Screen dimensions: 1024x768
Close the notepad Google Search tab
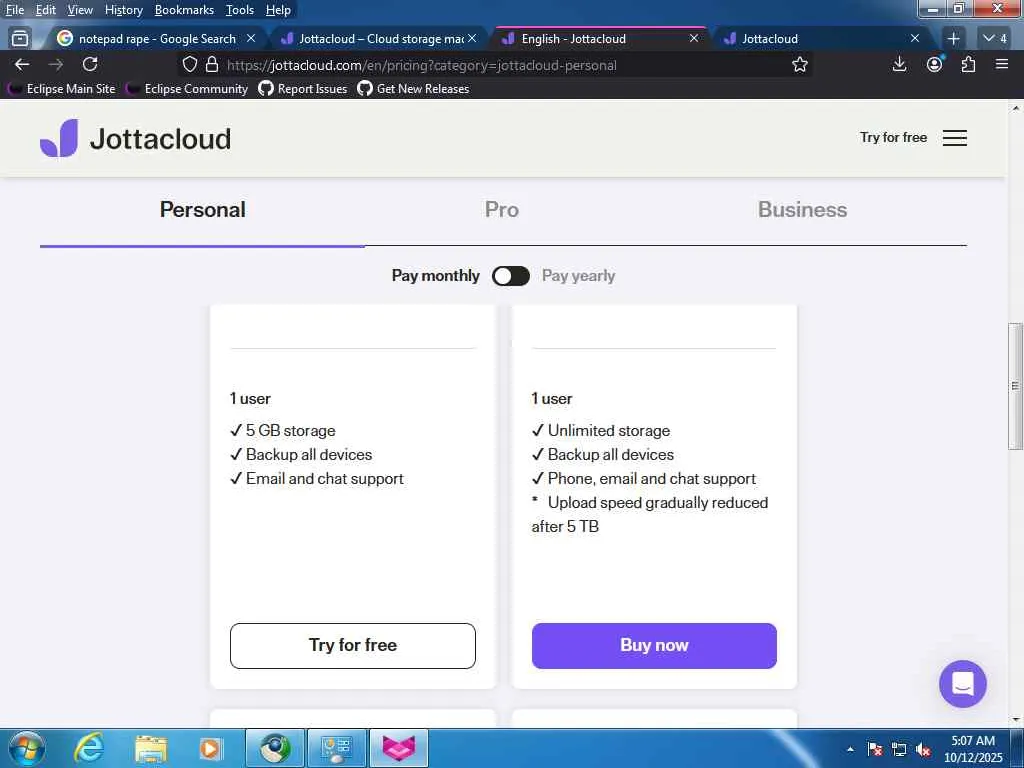click(251, 39)
